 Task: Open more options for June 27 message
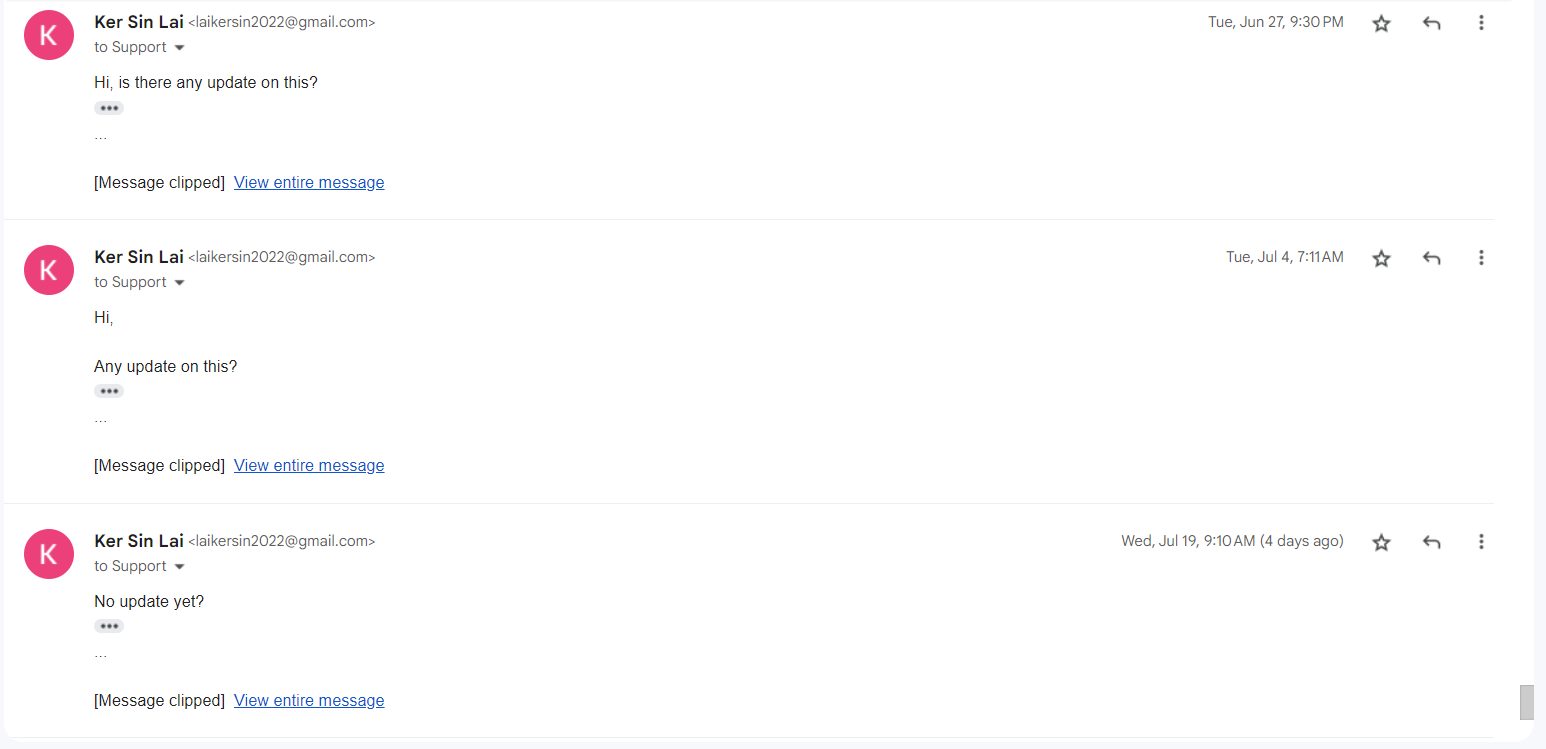[x=1481, y=23]
